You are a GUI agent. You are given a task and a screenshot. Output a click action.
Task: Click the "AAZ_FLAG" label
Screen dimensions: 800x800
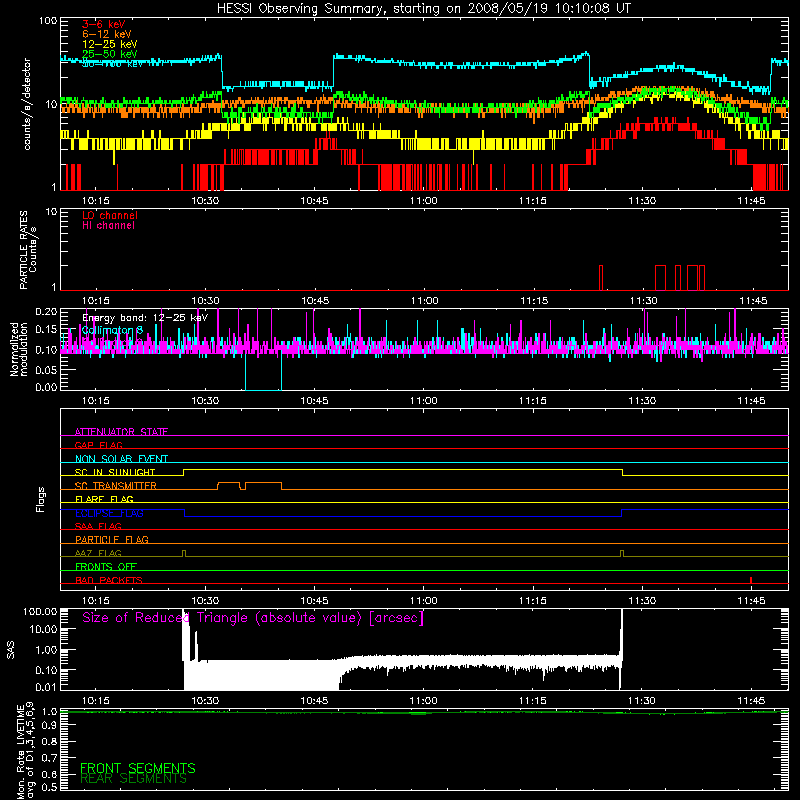(98, 553)
